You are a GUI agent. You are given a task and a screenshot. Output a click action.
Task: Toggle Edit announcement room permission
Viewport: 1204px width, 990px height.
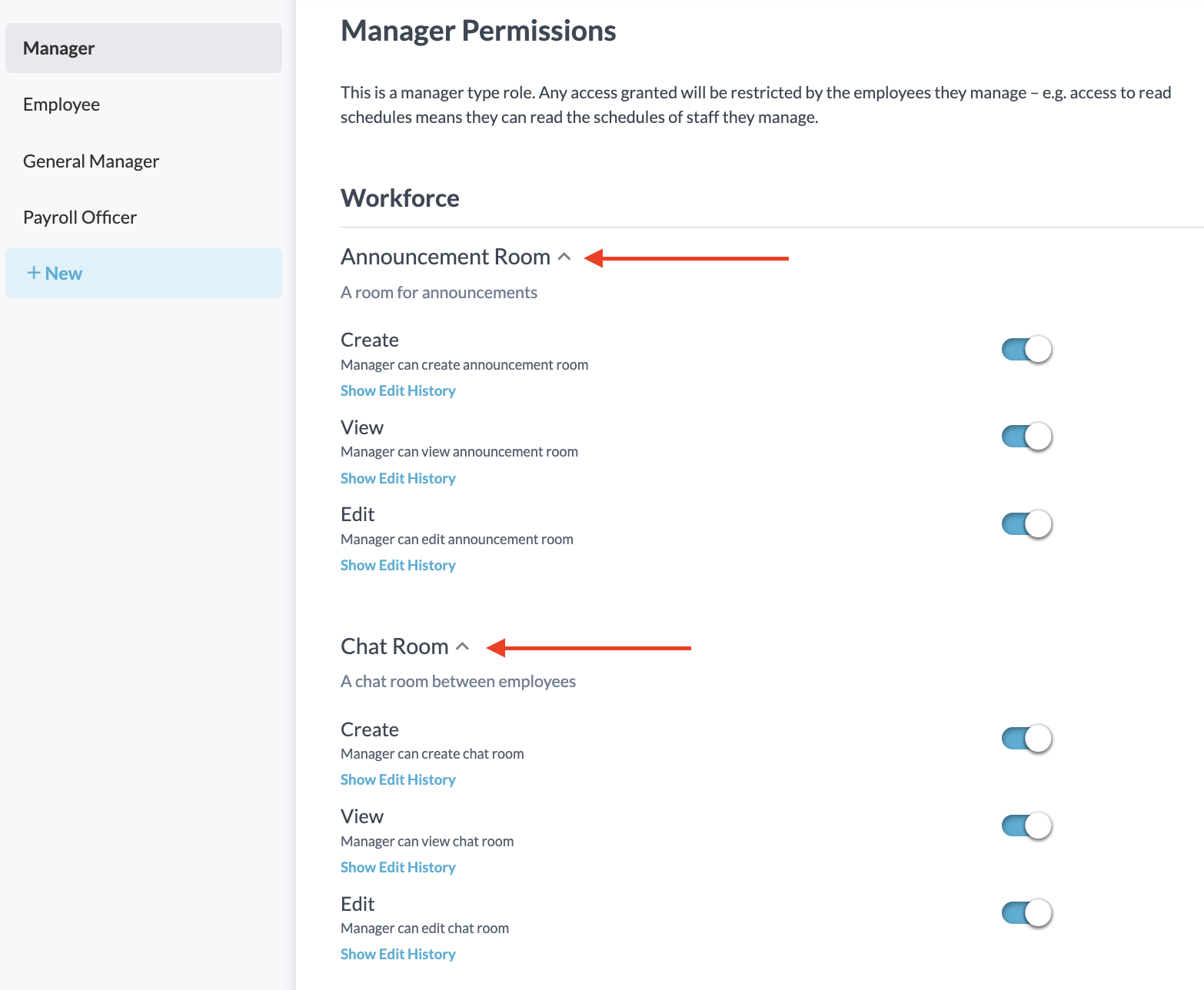click(x=1026, y=524)
